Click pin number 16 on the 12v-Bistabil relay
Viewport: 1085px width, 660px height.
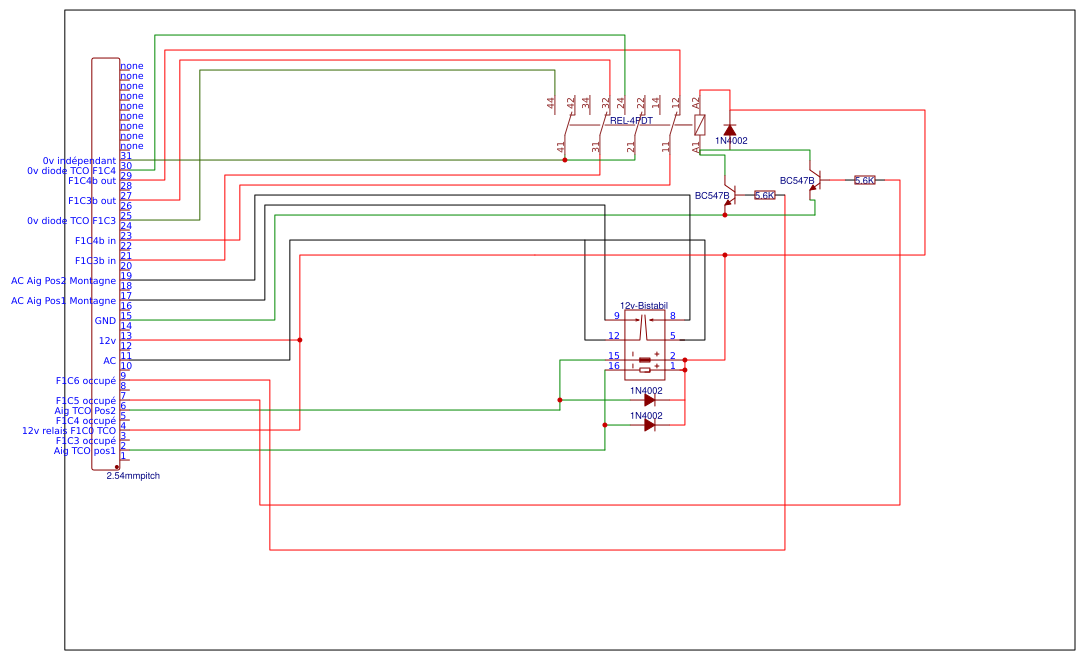[x=614, y=366]
